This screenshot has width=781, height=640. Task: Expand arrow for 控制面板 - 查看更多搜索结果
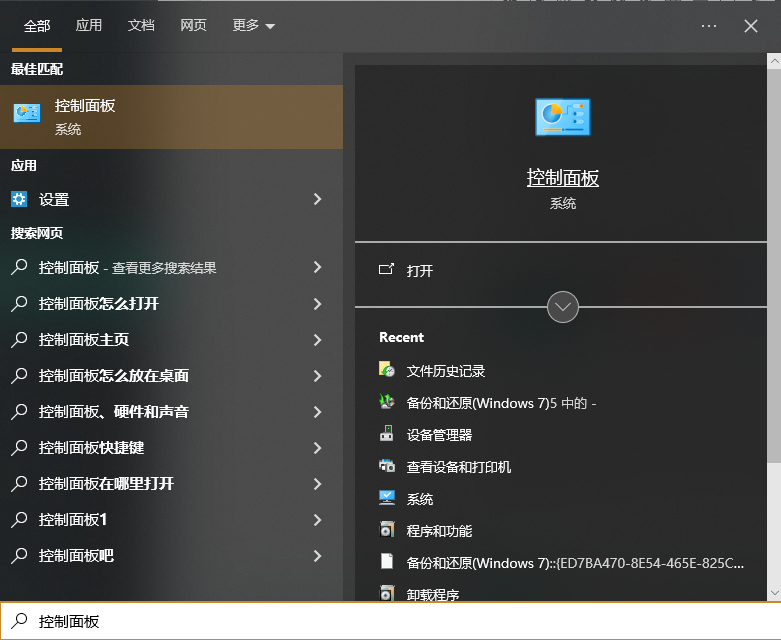click(x=317, y=267)
